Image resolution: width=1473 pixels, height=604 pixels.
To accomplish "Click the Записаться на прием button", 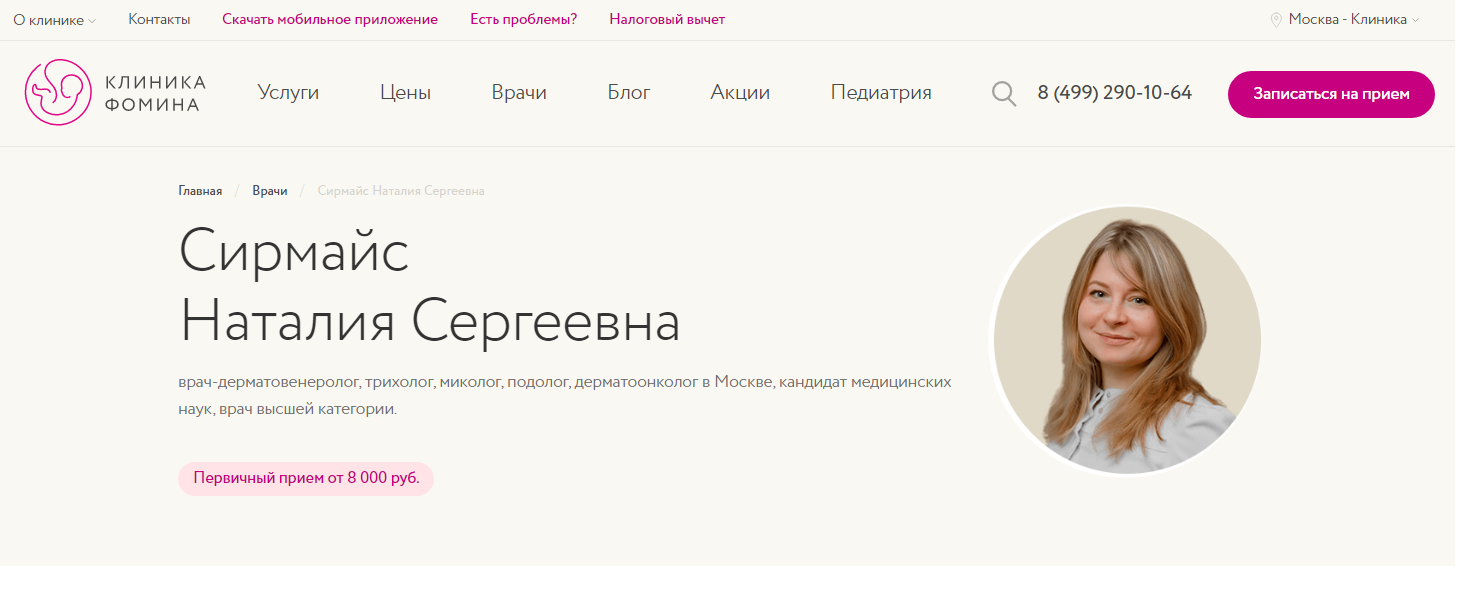I will 1331,94.
